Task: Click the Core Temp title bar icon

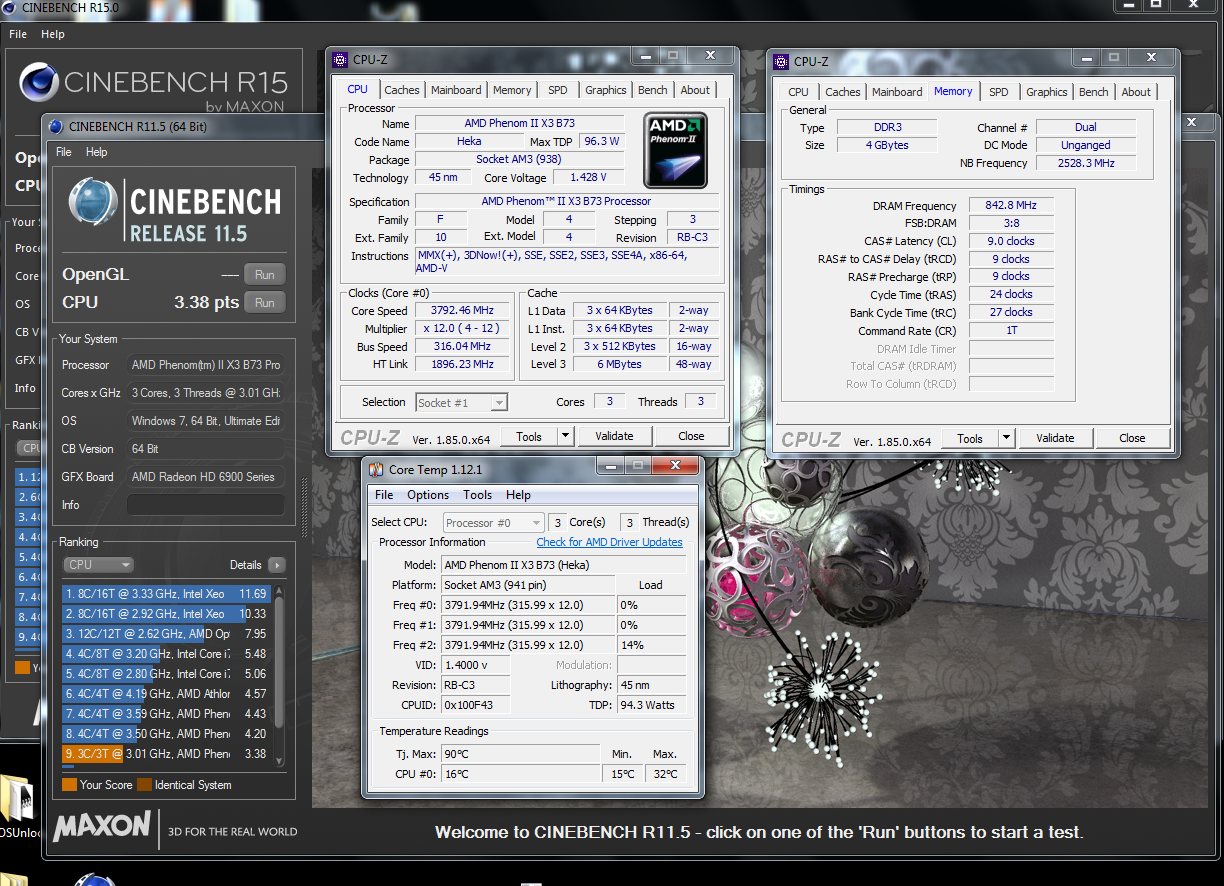Action: pos(375,469)
